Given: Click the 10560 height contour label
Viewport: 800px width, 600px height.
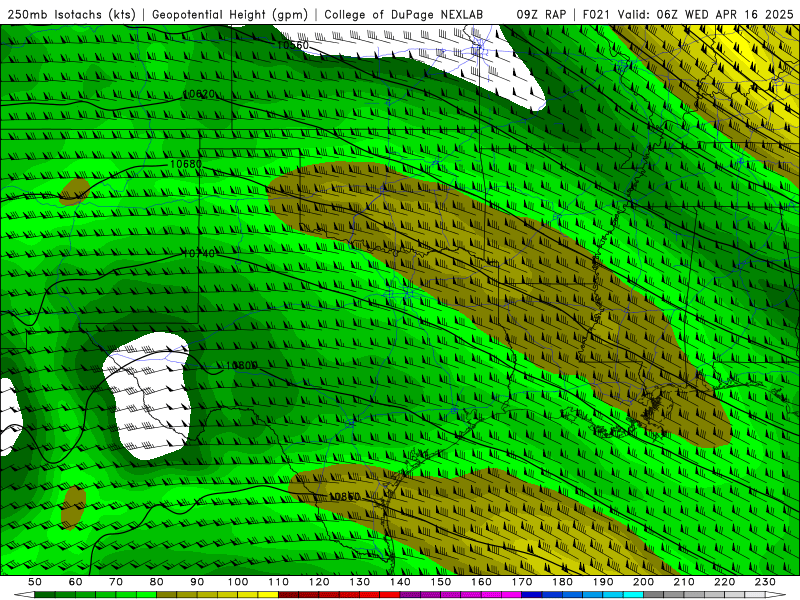Looking at the screenshot, I should pyautogui.click(x=293, y=45).
